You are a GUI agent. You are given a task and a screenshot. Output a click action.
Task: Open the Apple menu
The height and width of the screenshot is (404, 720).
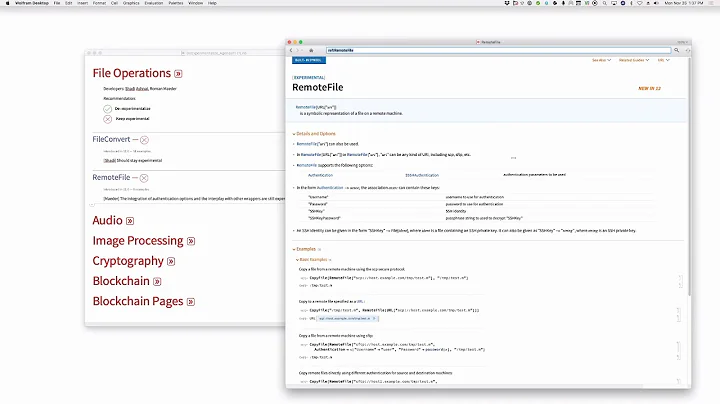pos(7,3)
